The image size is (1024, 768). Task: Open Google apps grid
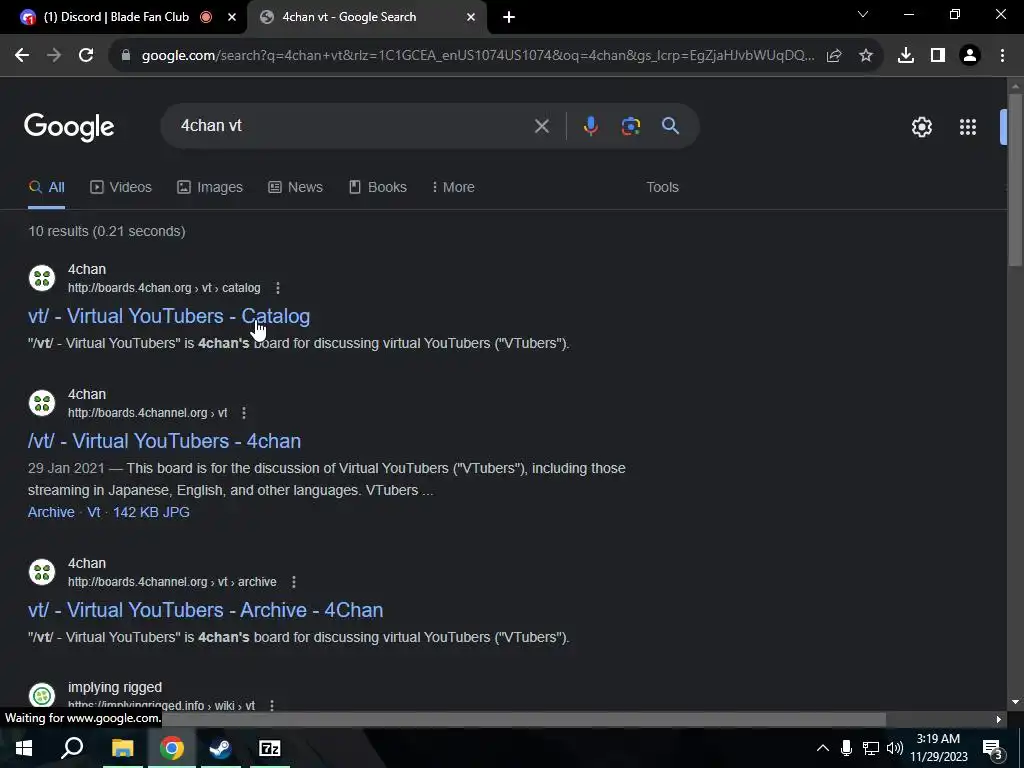(968, 127)
